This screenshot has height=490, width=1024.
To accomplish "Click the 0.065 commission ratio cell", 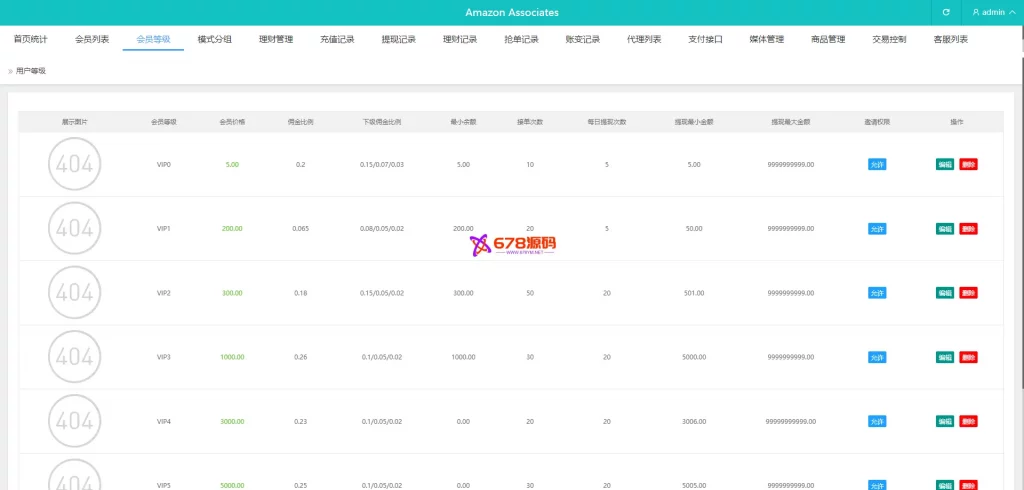I will click(300, 229).
